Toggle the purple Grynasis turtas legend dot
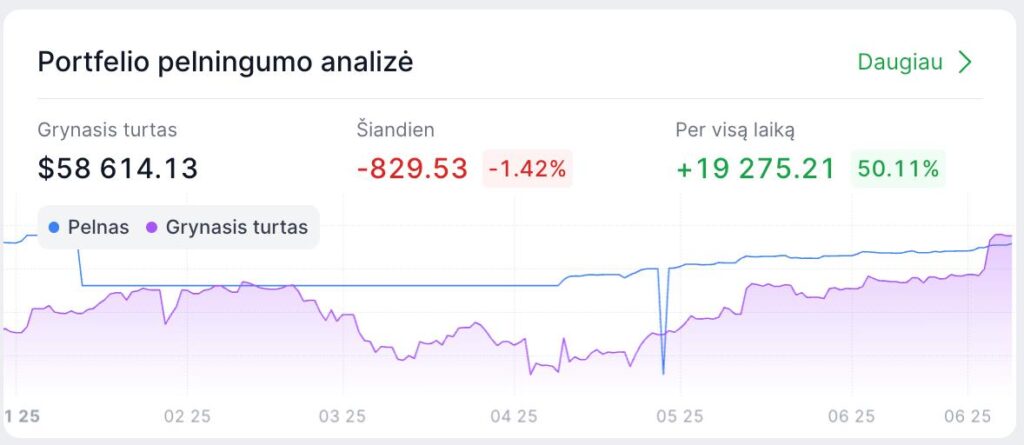The image size is (1024, 445). click(152, 227)
